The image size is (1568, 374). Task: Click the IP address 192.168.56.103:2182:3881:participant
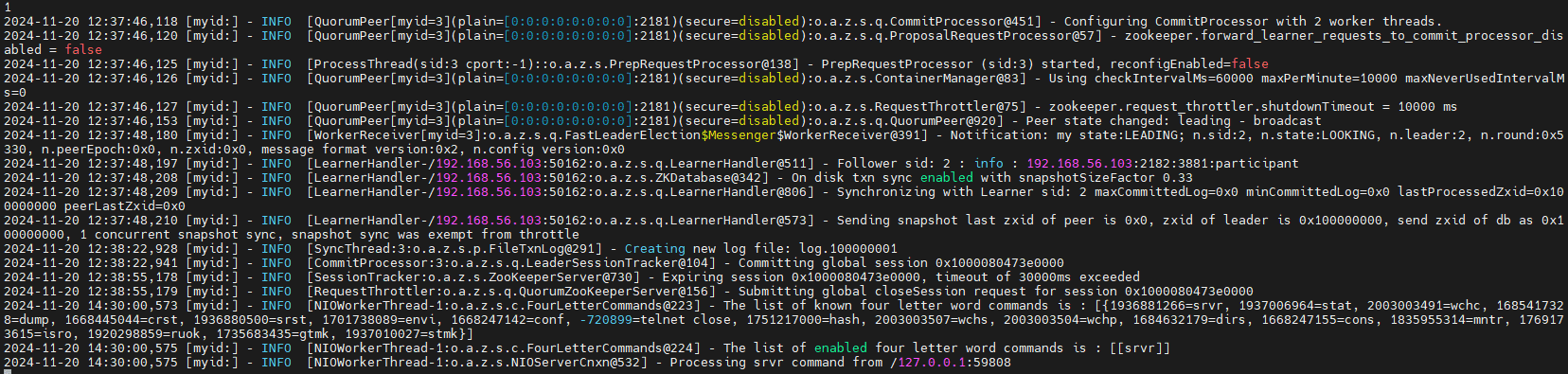click(x=1162, y=163)
